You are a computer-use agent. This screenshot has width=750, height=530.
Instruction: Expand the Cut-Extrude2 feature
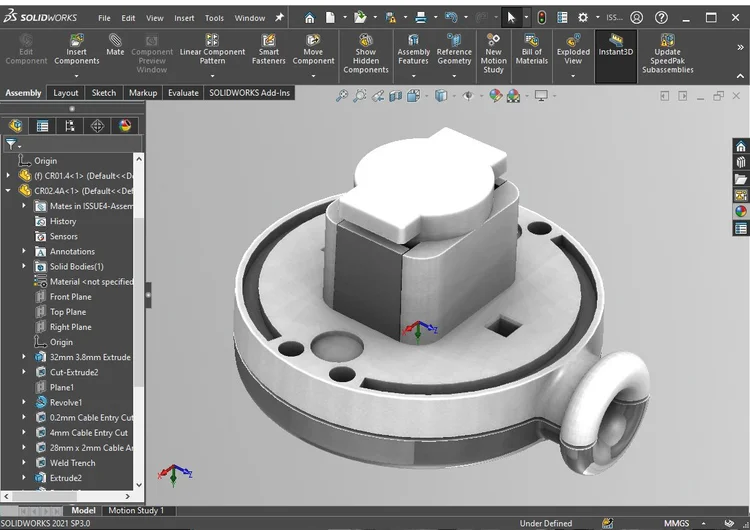coord(24,372)
